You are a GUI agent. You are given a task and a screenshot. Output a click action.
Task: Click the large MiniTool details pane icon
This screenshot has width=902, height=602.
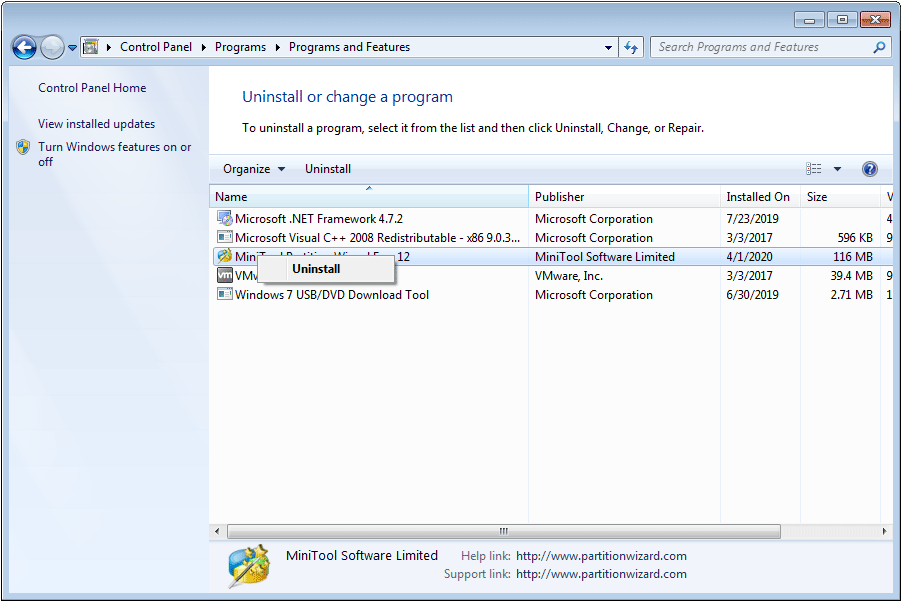(249, 566)
